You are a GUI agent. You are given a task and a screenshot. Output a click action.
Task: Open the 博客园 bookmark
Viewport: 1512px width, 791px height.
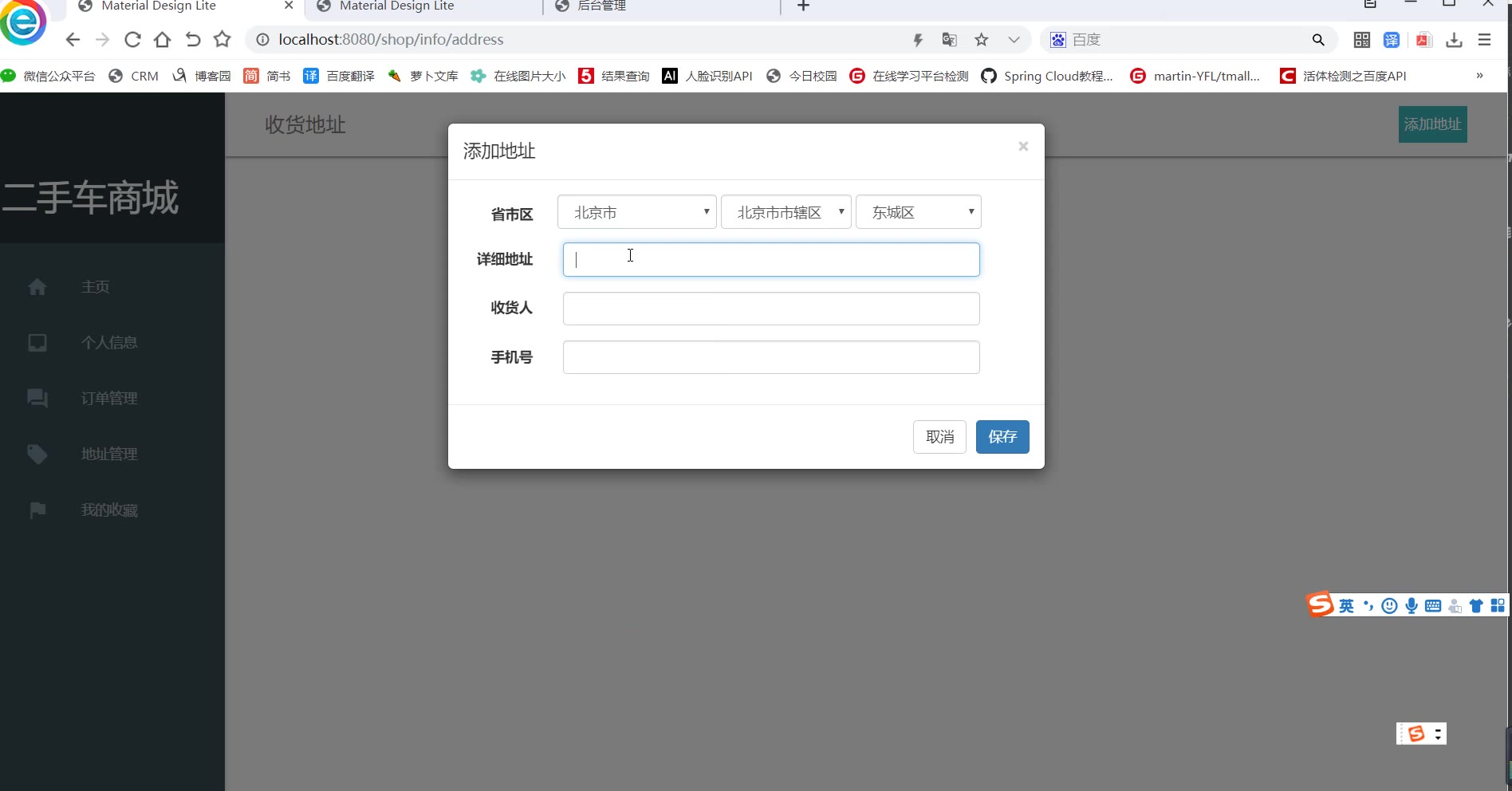pyautogui.click(x=202, y=76)
